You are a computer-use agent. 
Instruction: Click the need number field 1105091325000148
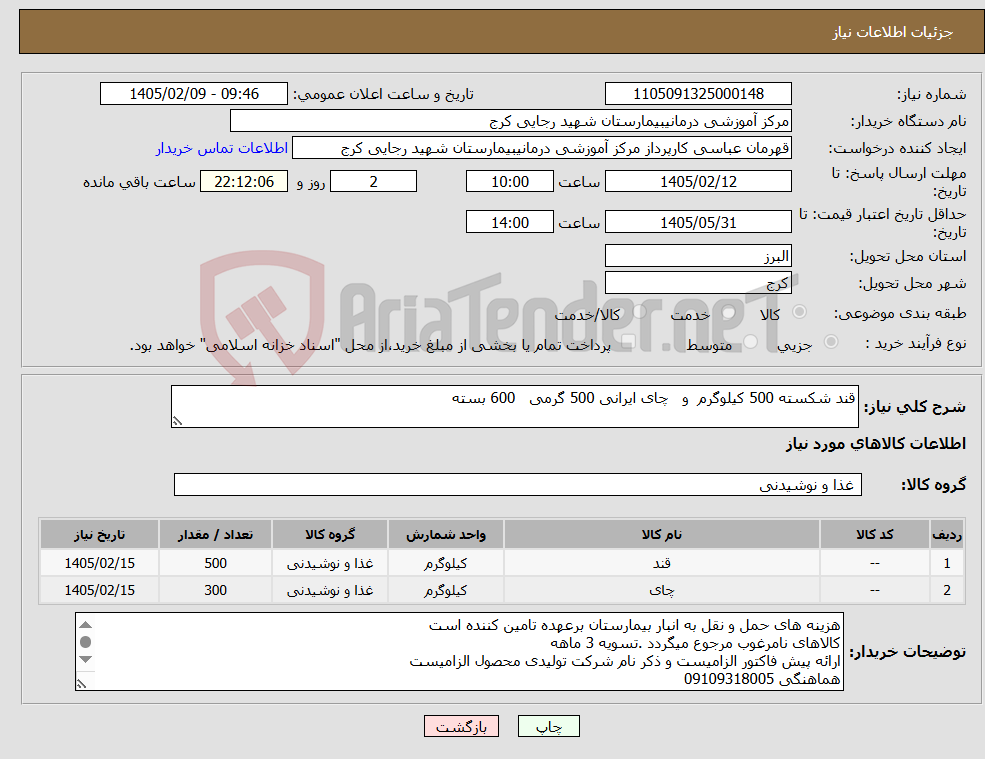698,94
